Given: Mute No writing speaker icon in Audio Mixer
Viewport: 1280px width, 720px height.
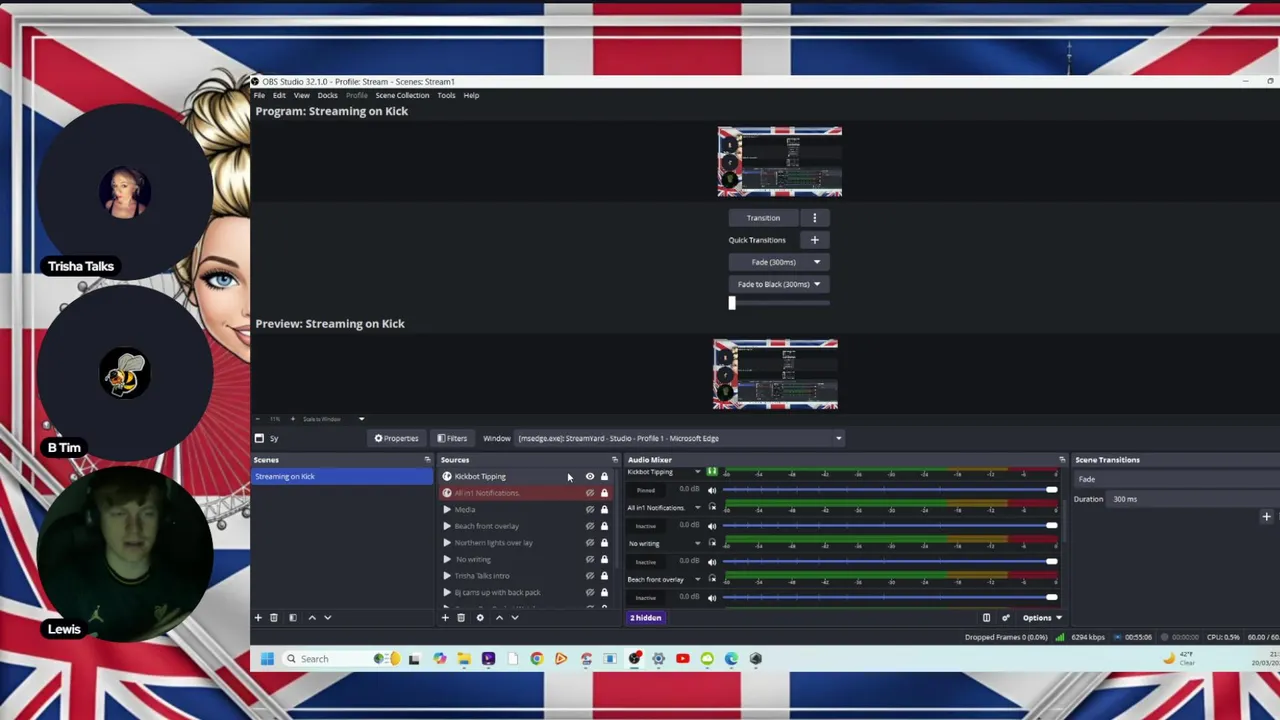Looking at the screenshot, I should coord(712,562).
